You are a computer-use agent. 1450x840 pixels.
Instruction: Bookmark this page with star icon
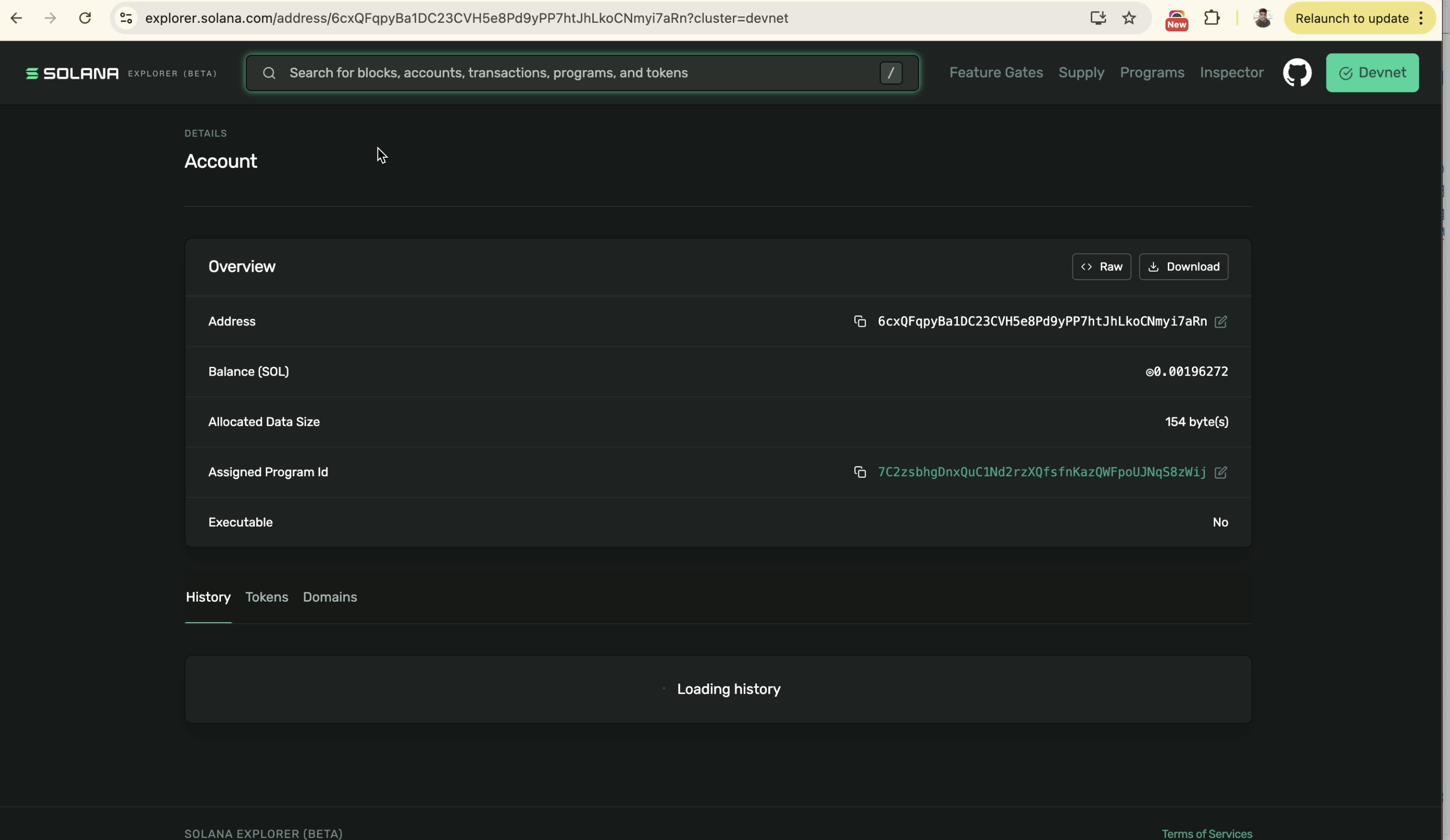point(1129,18)
